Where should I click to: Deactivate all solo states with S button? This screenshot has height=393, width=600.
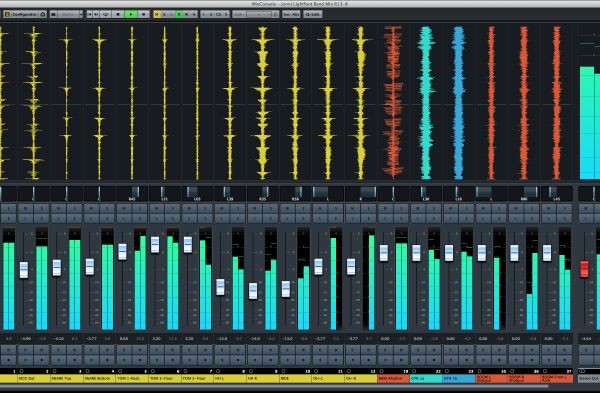165,14
